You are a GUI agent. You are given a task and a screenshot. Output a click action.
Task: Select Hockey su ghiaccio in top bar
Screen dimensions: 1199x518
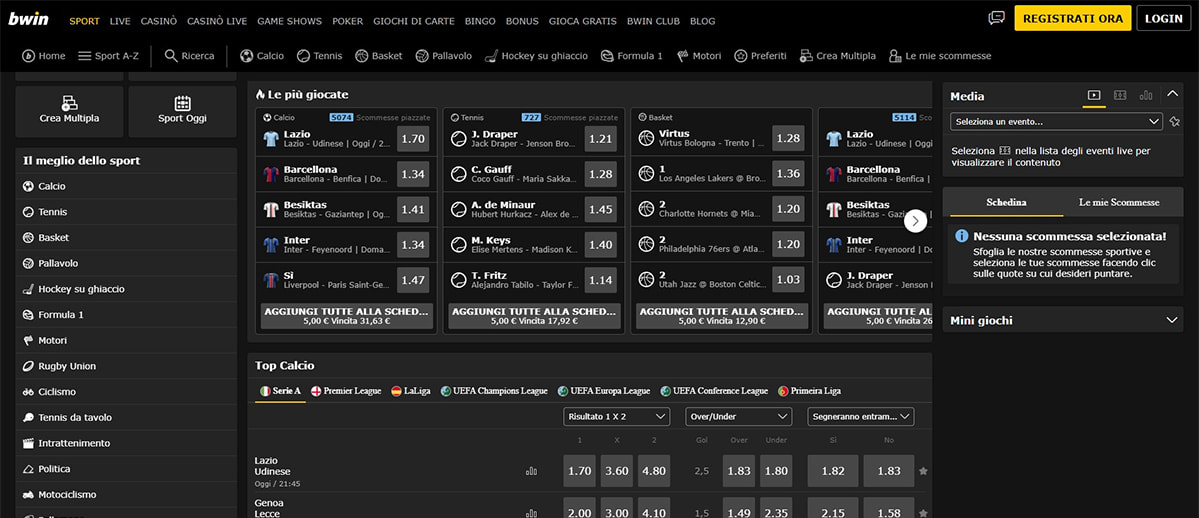537,56
